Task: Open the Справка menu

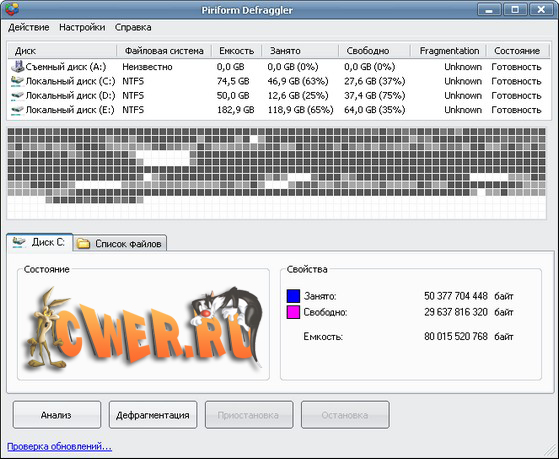Action: point(133,27)
